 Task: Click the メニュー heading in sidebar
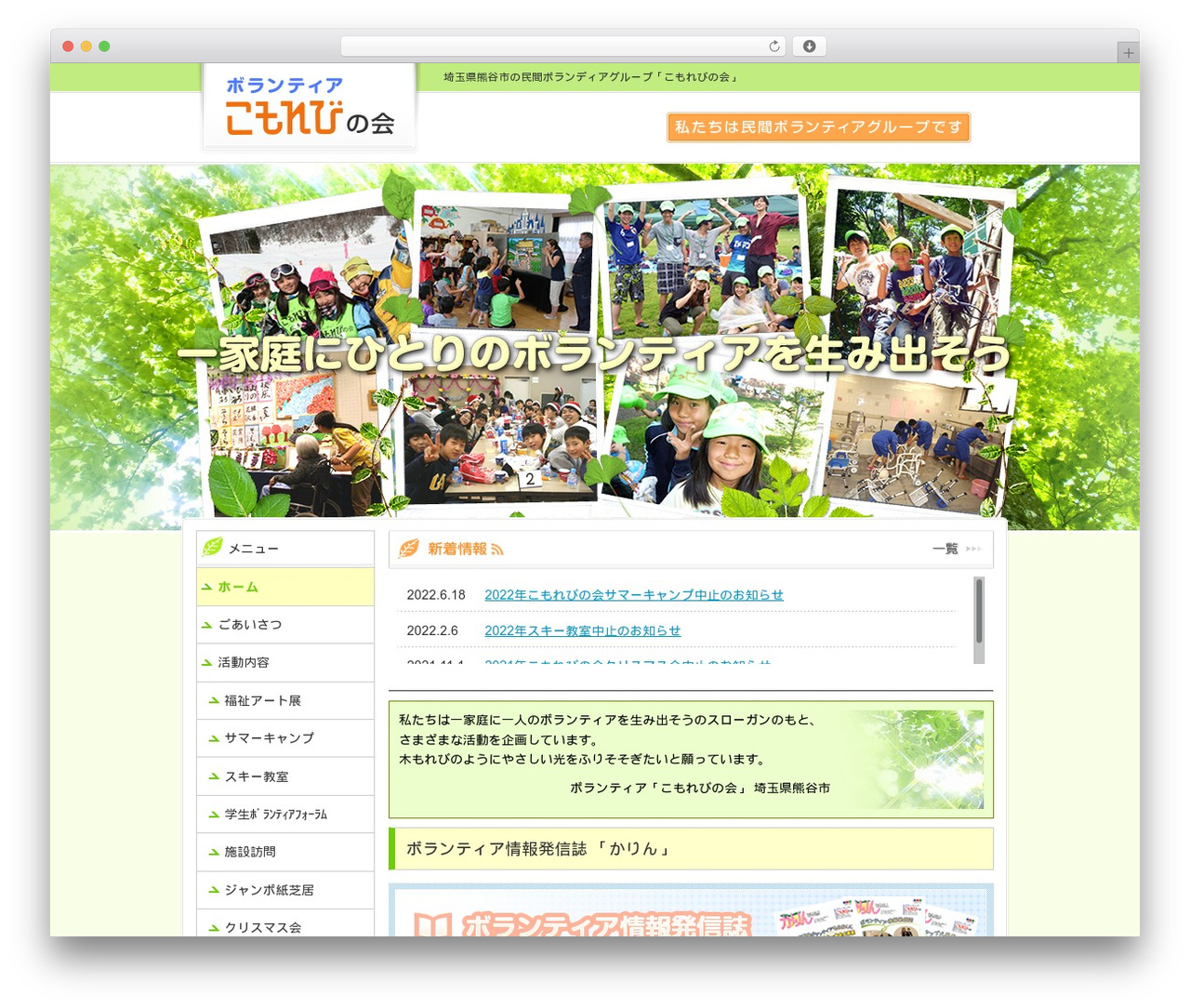click(254, 550)
